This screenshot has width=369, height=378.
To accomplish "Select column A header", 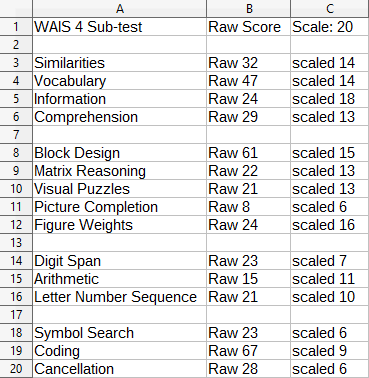I will 119,9.
